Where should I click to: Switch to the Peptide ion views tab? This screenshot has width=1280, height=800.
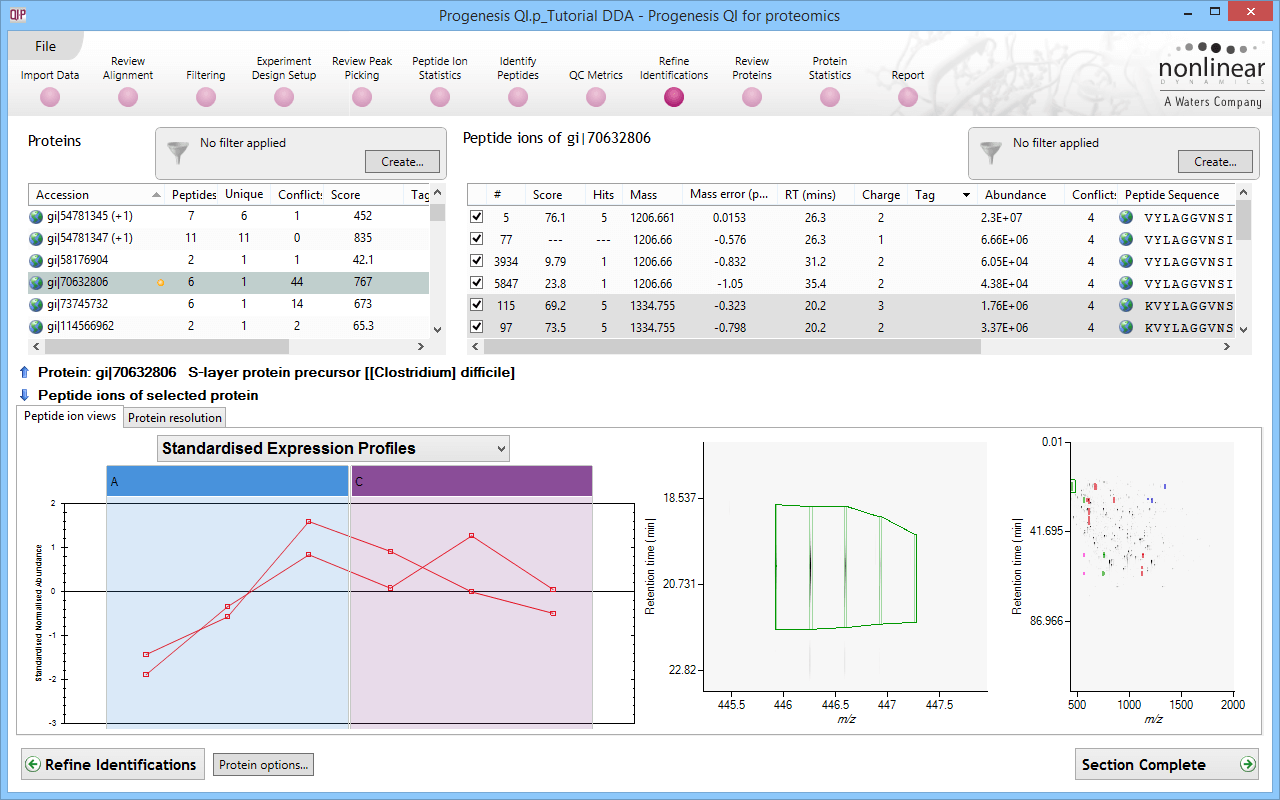click(70, 417)
